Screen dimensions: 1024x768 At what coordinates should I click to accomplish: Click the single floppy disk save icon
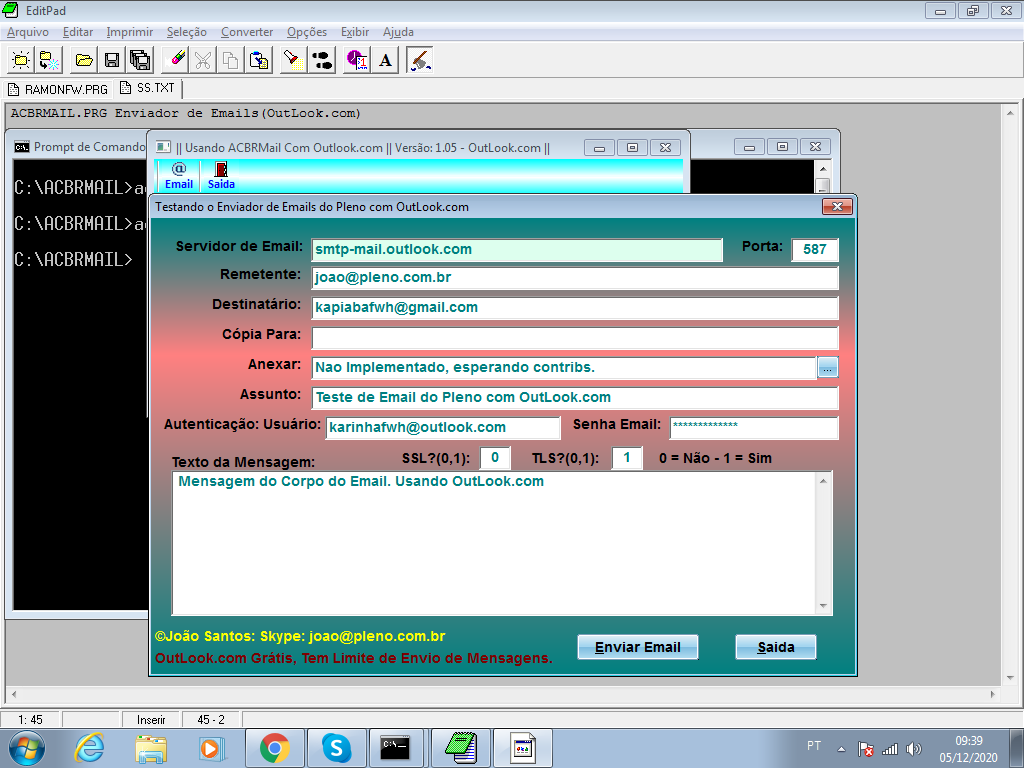coord(112,60)
